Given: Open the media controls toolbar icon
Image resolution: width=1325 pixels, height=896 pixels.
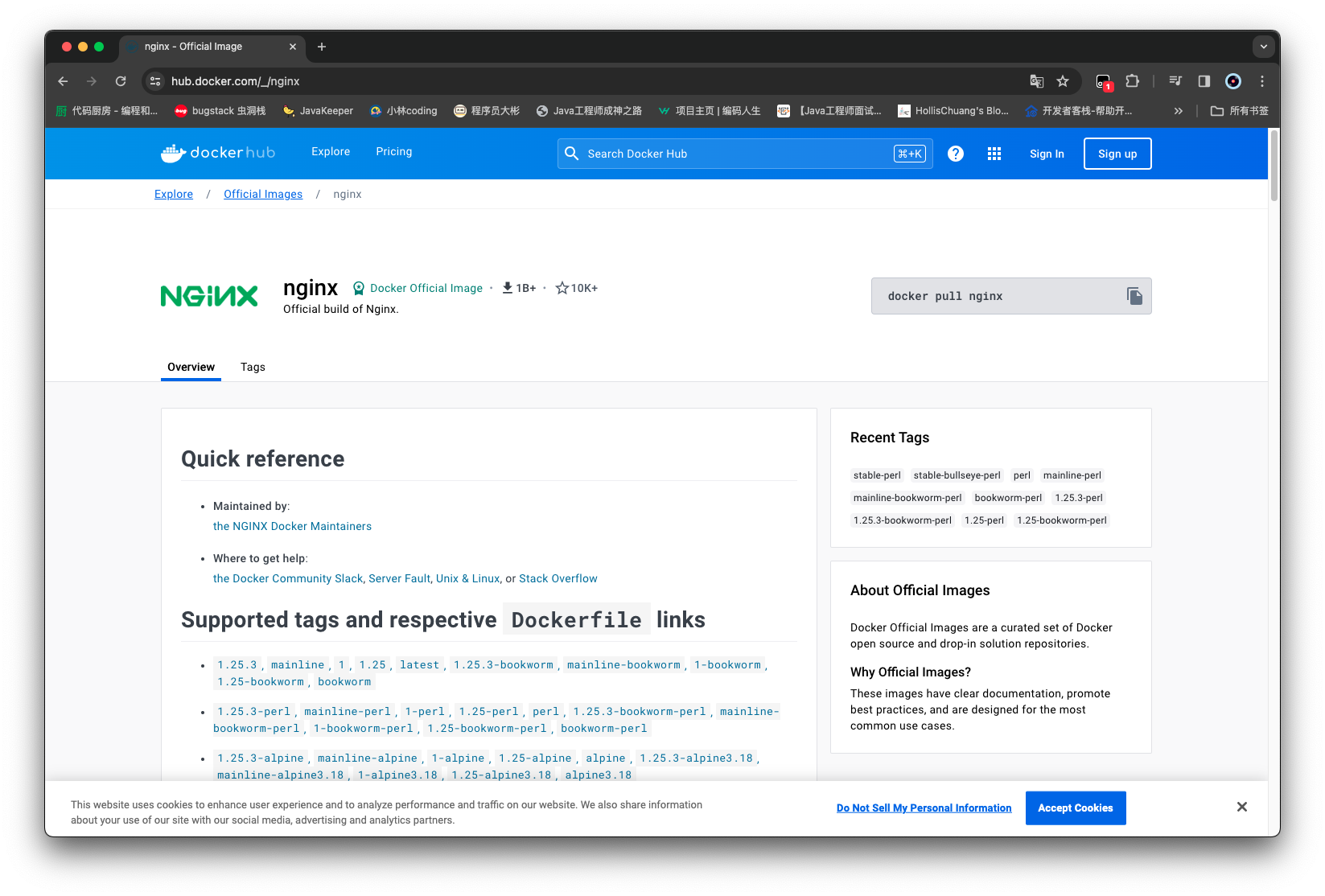Looking at the screenshot, I should coord(1175,81).
